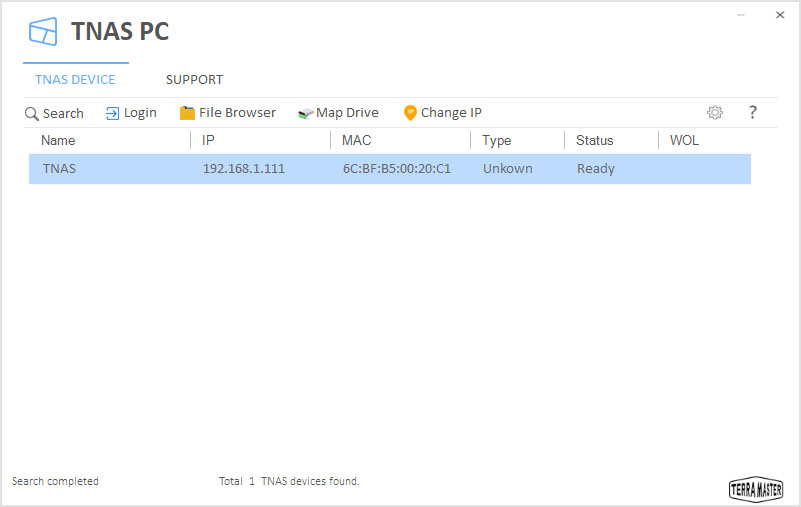This screenshot has height=507, width=801.
Task: Close the TNAS PC window
Action: point(780,15)
